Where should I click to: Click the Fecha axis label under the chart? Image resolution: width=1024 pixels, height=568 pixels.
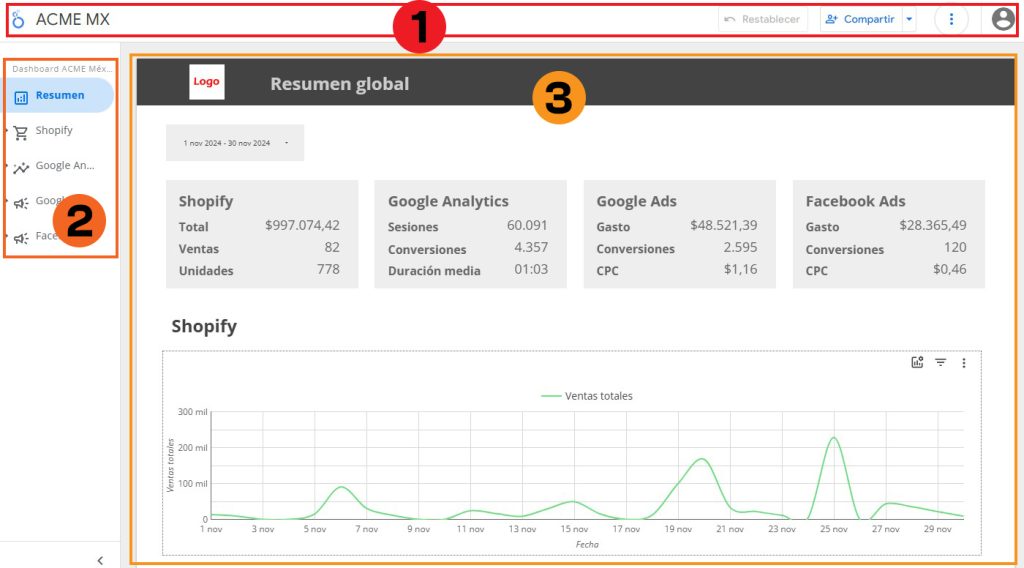(587, 544)
